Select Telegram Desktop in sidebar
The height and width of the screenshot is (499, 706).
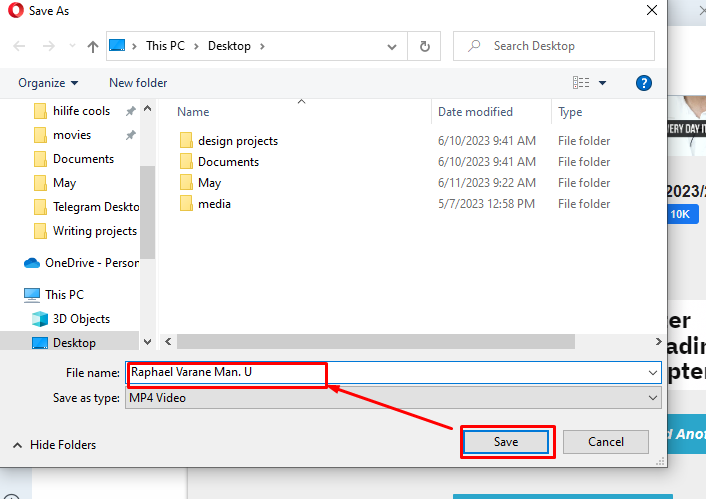pos(96,207)
